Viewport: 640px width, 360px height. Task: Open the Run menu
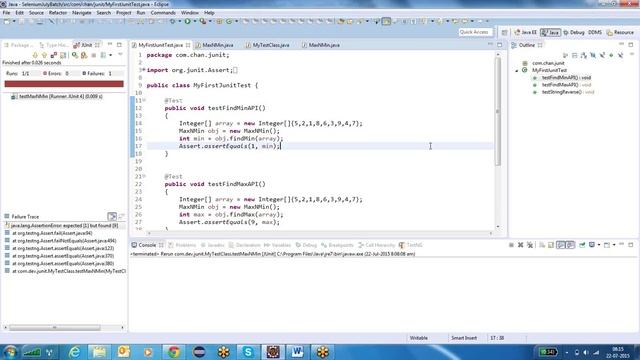141,13
